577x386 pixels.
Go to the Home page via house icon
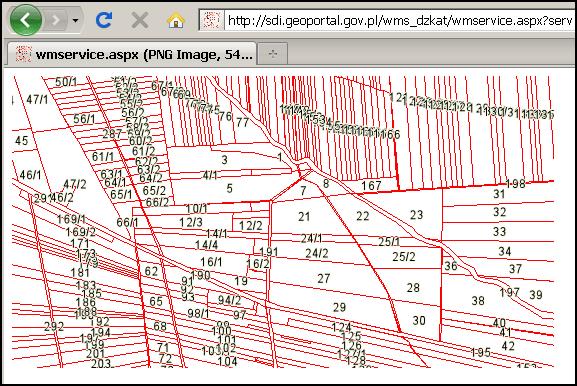pos(176,20)
